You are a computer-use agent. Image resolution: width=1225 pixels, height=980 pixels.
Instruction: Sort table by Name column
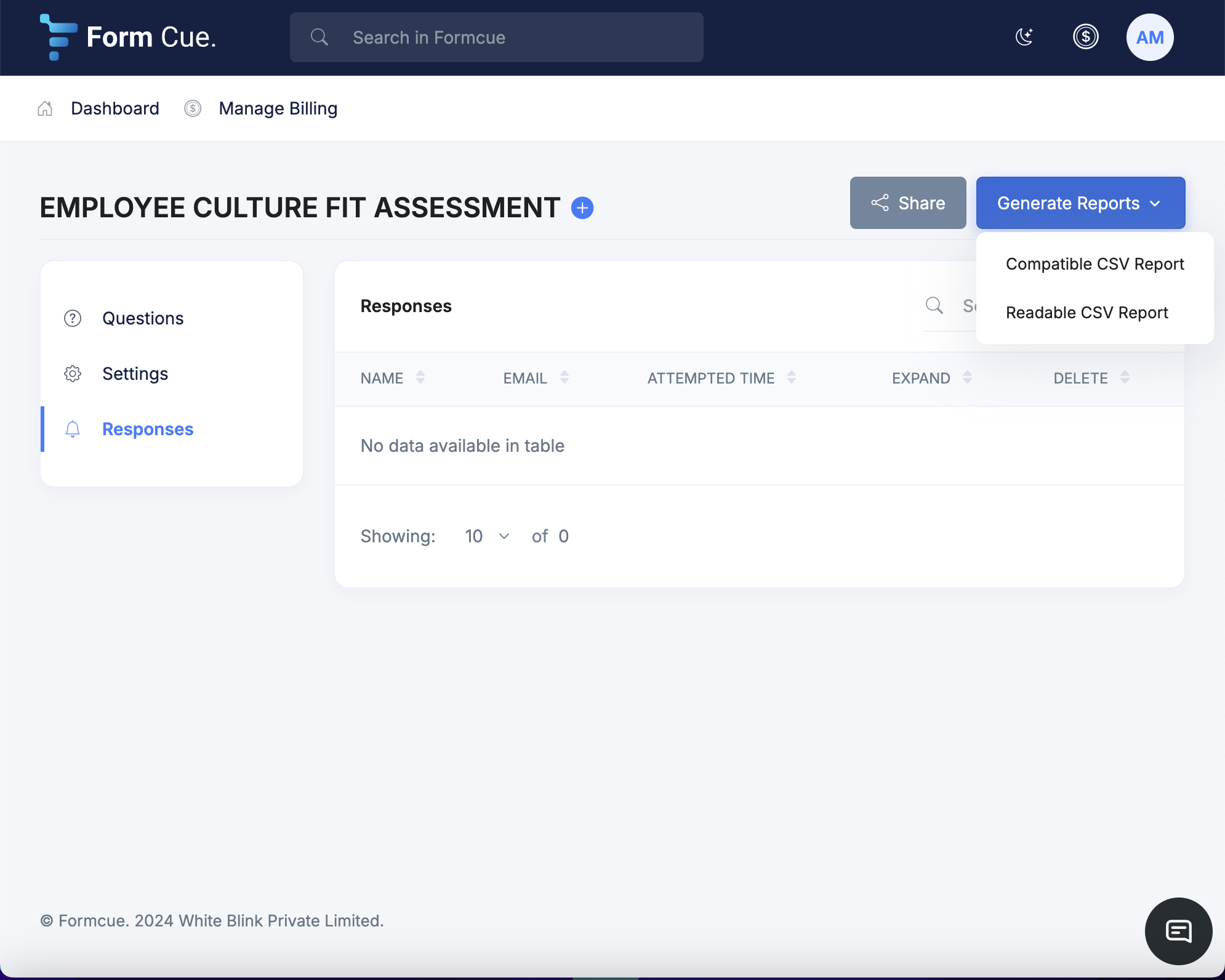click(393, 378)
